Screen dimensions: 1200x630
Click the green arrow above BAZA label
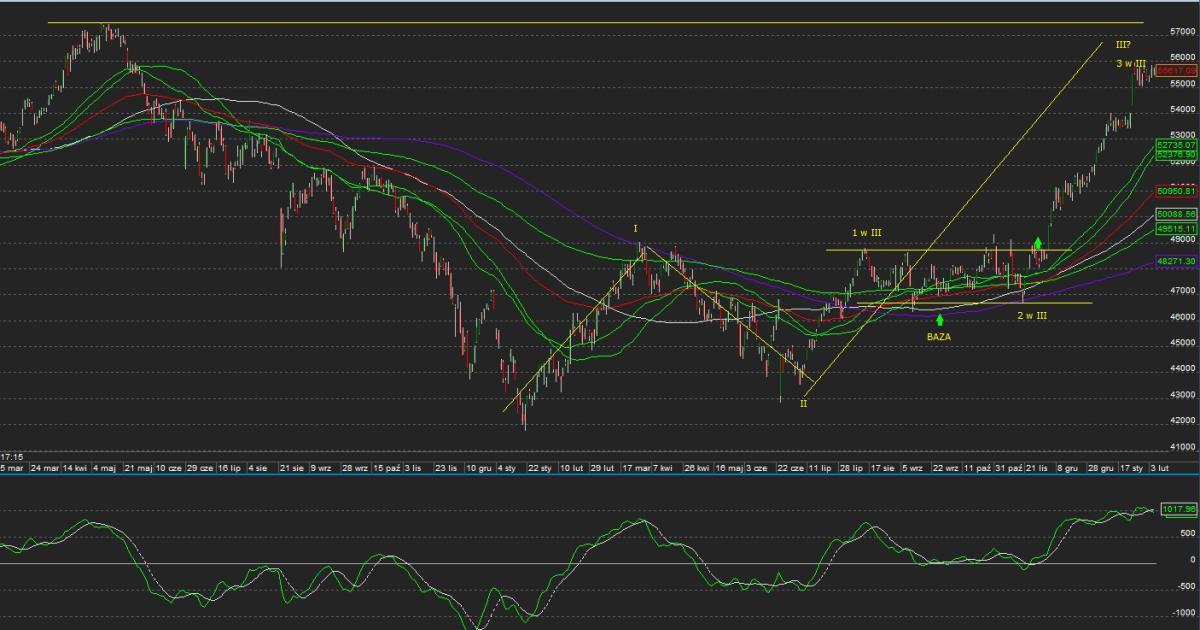(940, 320)
